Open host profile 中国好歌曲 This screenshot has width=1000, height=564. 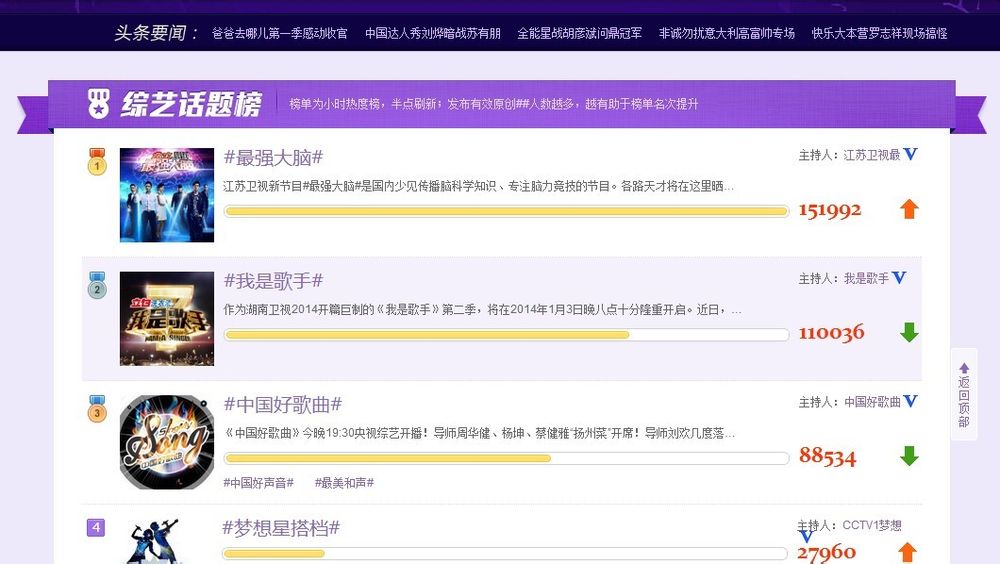872,403
